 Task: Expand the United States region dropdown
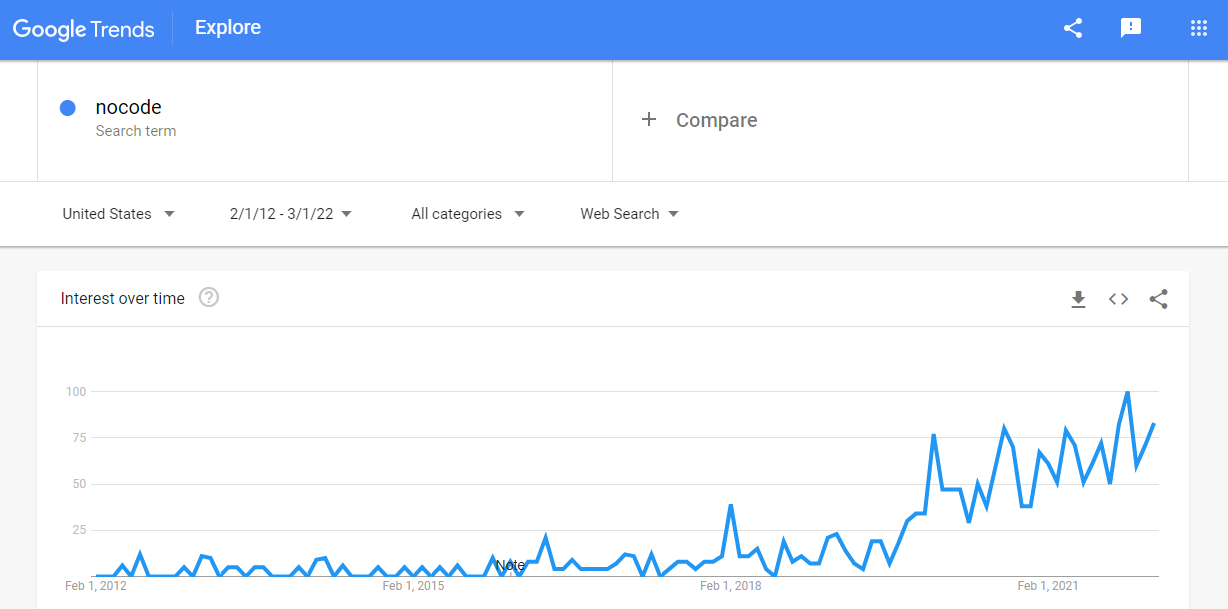(x=118, y=214)
